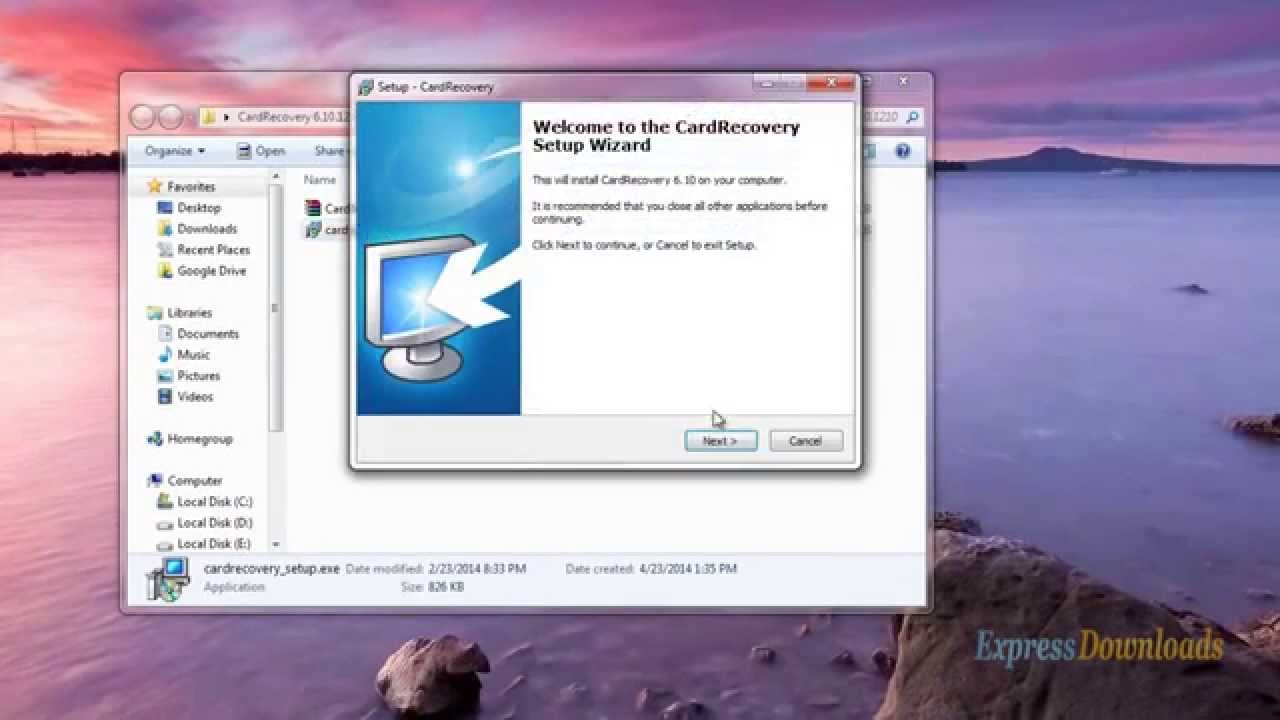Click the Size 826 KB value
This screenshot has height=720, width=1280.
point(446,587)
